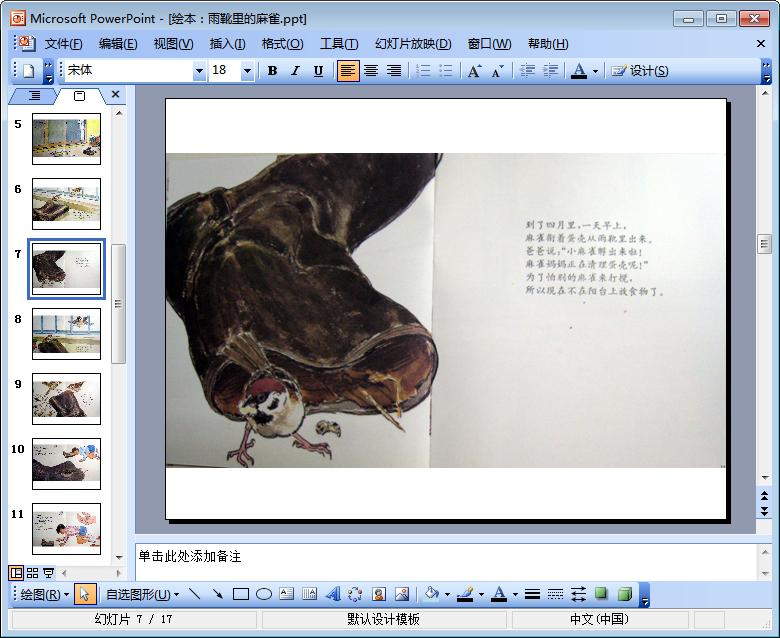Select the Line drawing tool
780x638 pixels.
tap(195, 594)
